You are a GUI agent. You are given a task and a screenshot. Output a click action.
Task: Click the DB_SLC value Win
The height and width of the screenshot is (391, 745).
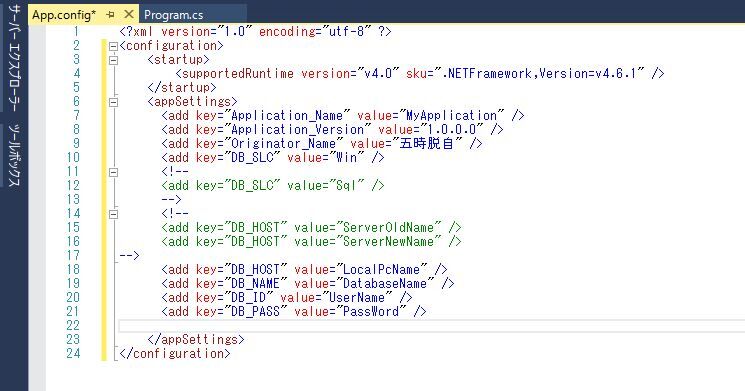click(x=346, y=157)
